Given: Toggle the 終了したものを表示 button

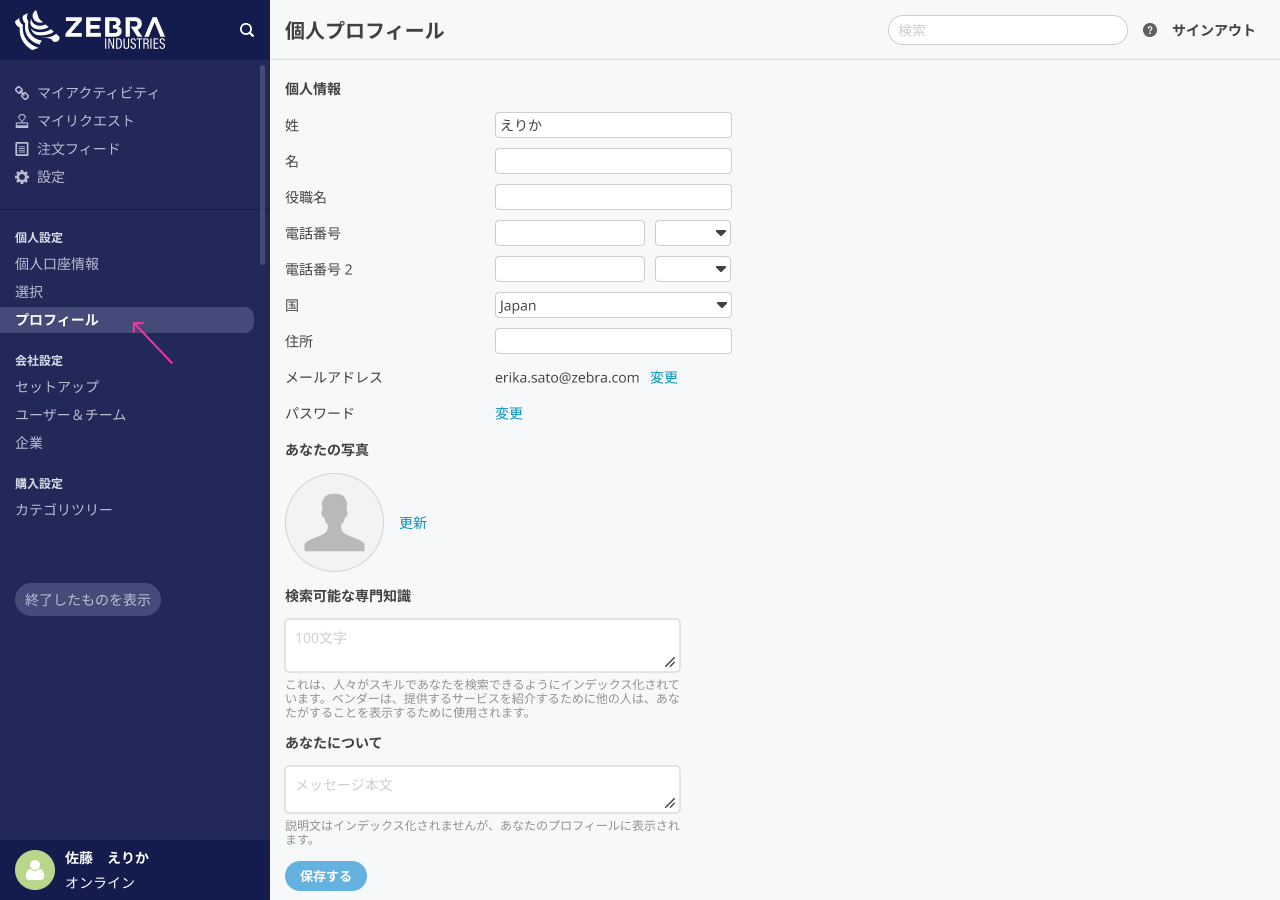Looking at the screenshot, I should 88,600.
